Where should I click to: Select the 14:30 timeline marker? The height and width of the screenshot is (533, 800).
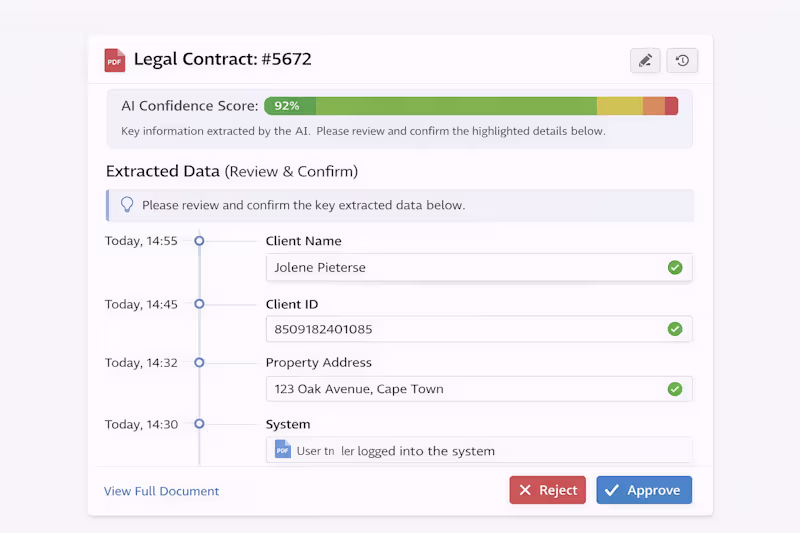pyautogui.click(x=199, y=424)
